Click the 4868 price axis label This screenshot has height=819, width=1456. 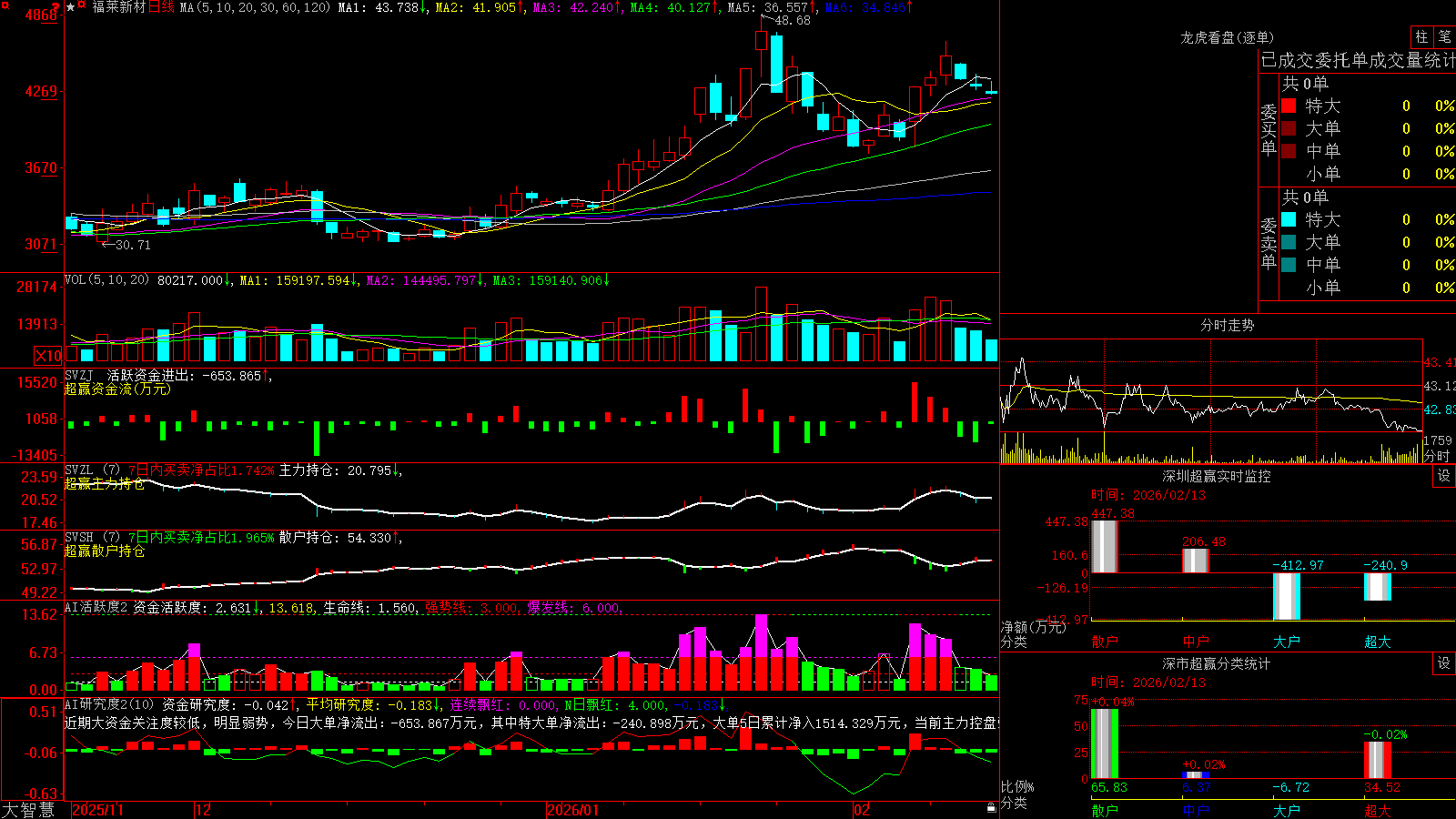click(x=41, y=15)
